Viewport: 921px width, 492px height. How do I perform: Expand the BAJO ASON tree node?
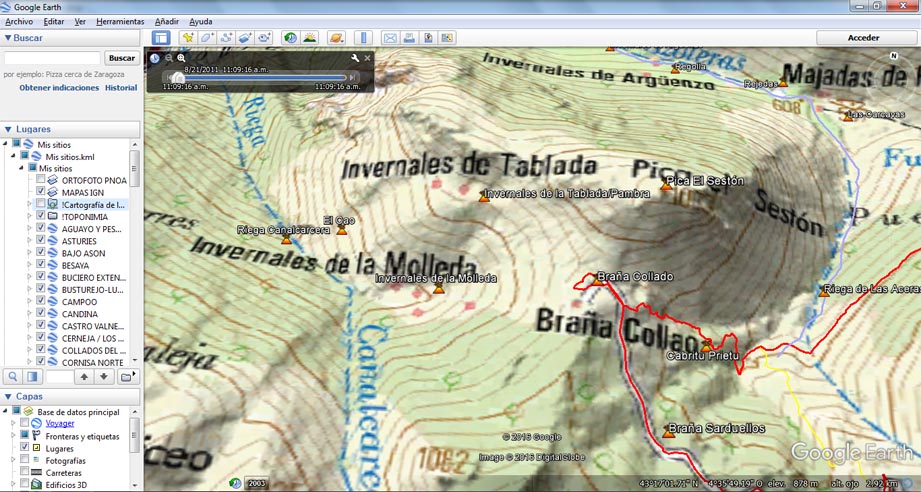pyautogui.click(x=29, y=253)
